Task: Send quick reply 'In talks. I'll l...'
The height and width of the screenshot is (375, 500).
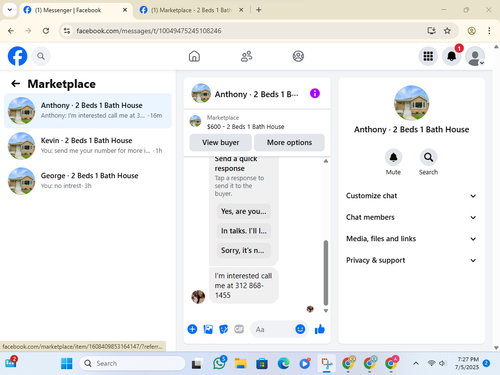Action: click(244, 231)
